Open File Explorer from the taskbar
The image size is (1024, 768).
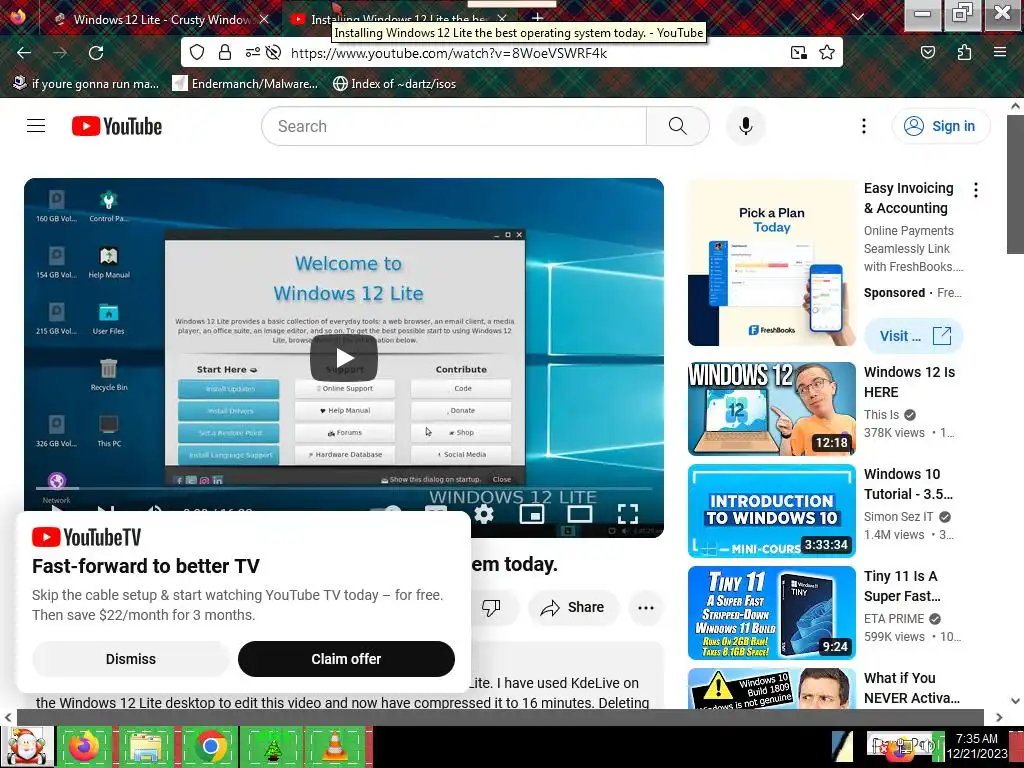147,746
